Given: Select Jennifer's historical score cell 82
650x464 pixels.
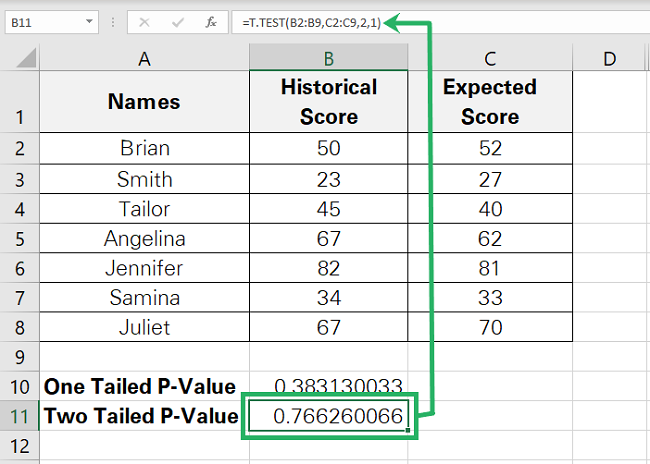Looking at the screenshot, I should [329, 268].
